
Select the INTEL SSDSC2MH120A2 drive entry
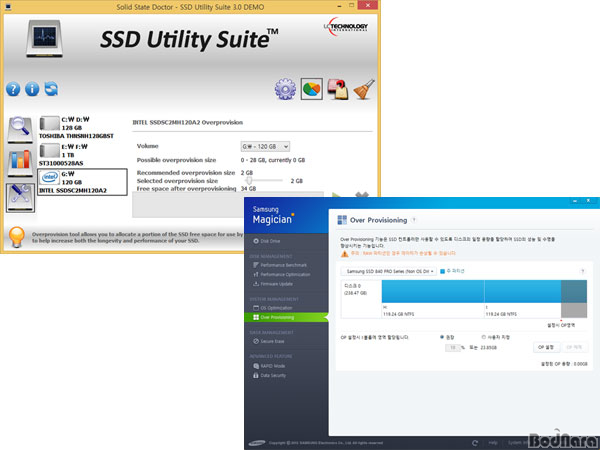click(82, 182)
